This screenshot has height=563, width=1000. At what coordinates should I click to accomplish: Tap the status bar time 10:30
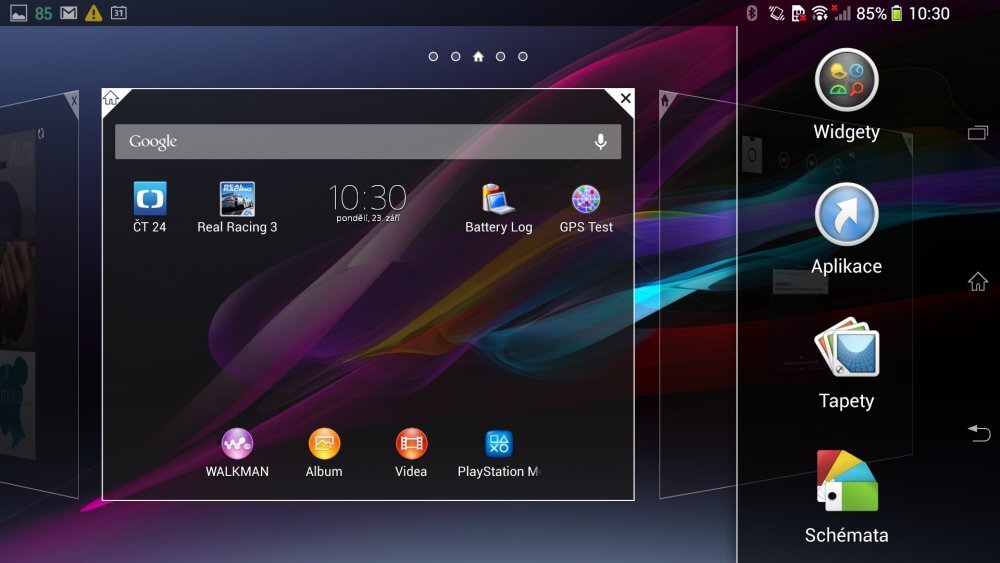tap(929, 13)
